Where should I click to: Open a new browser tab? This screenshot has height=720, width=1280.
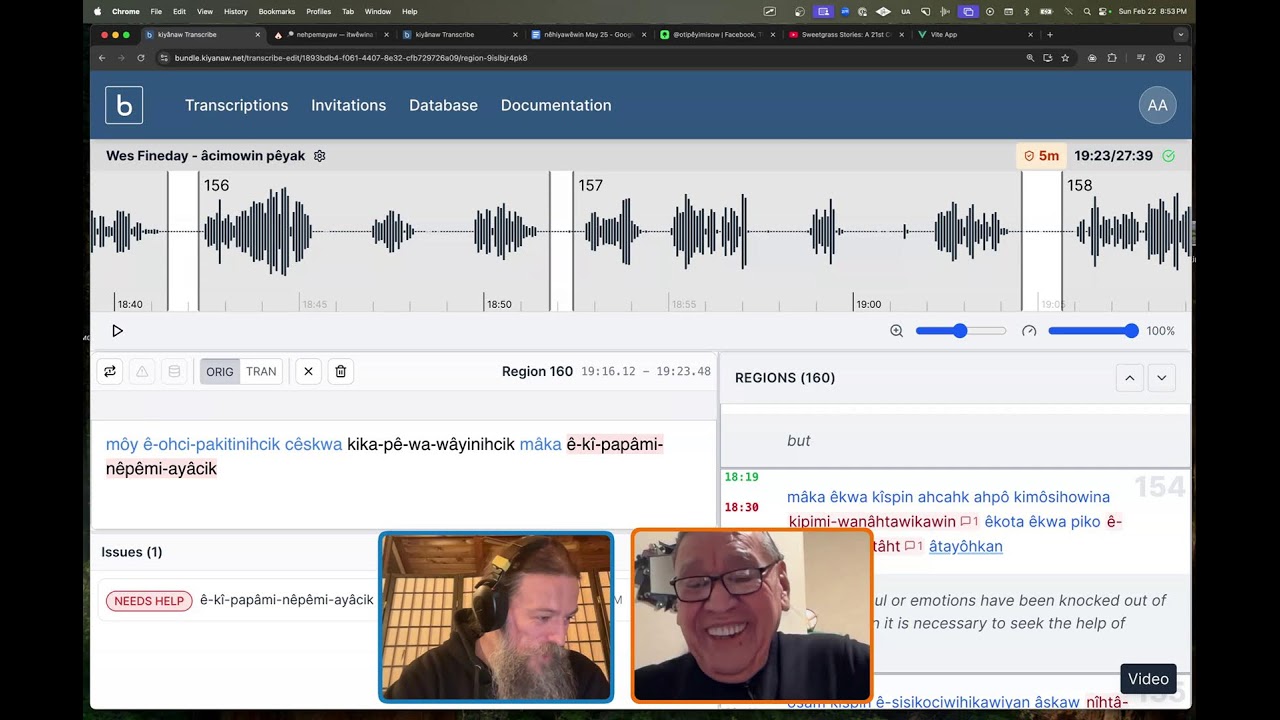(x=1049, y=34)
